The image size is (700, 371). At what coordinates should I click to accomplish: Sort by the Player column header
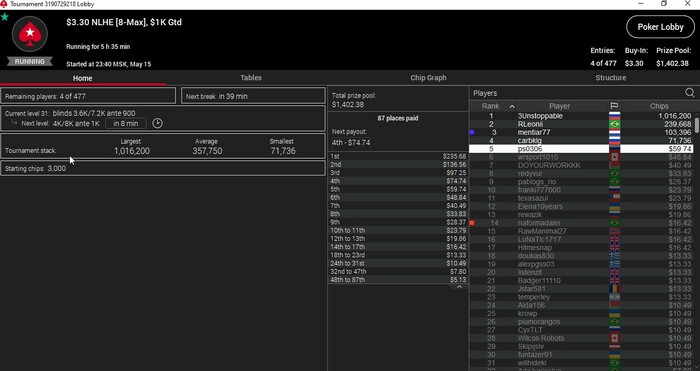(x=559, y=106)
